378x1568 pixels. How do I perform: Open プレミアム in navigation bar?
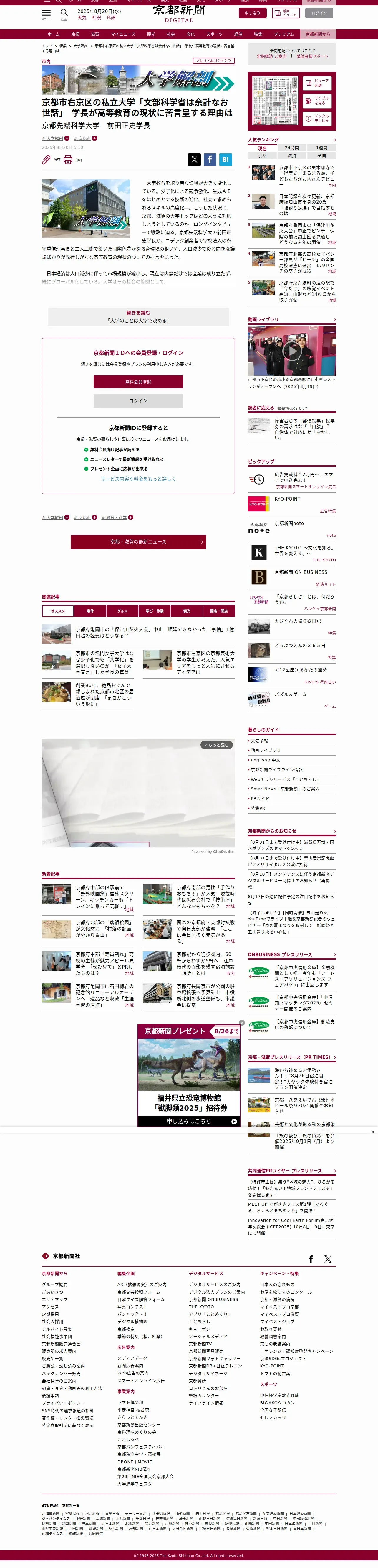(284, 34)
